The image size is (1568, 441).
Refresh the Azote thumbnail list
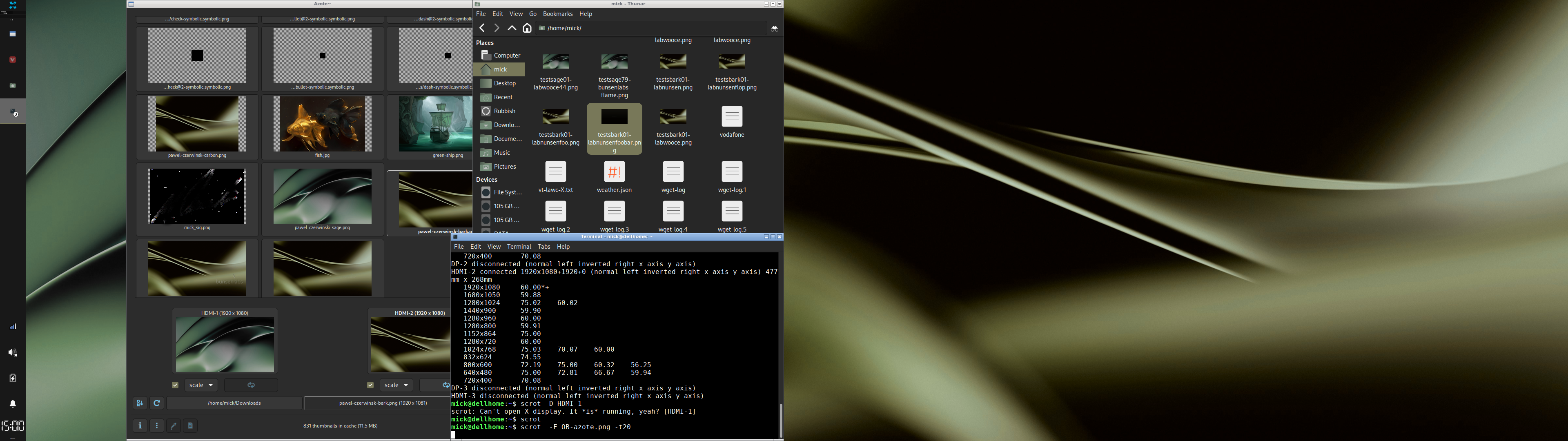point(156,403)
